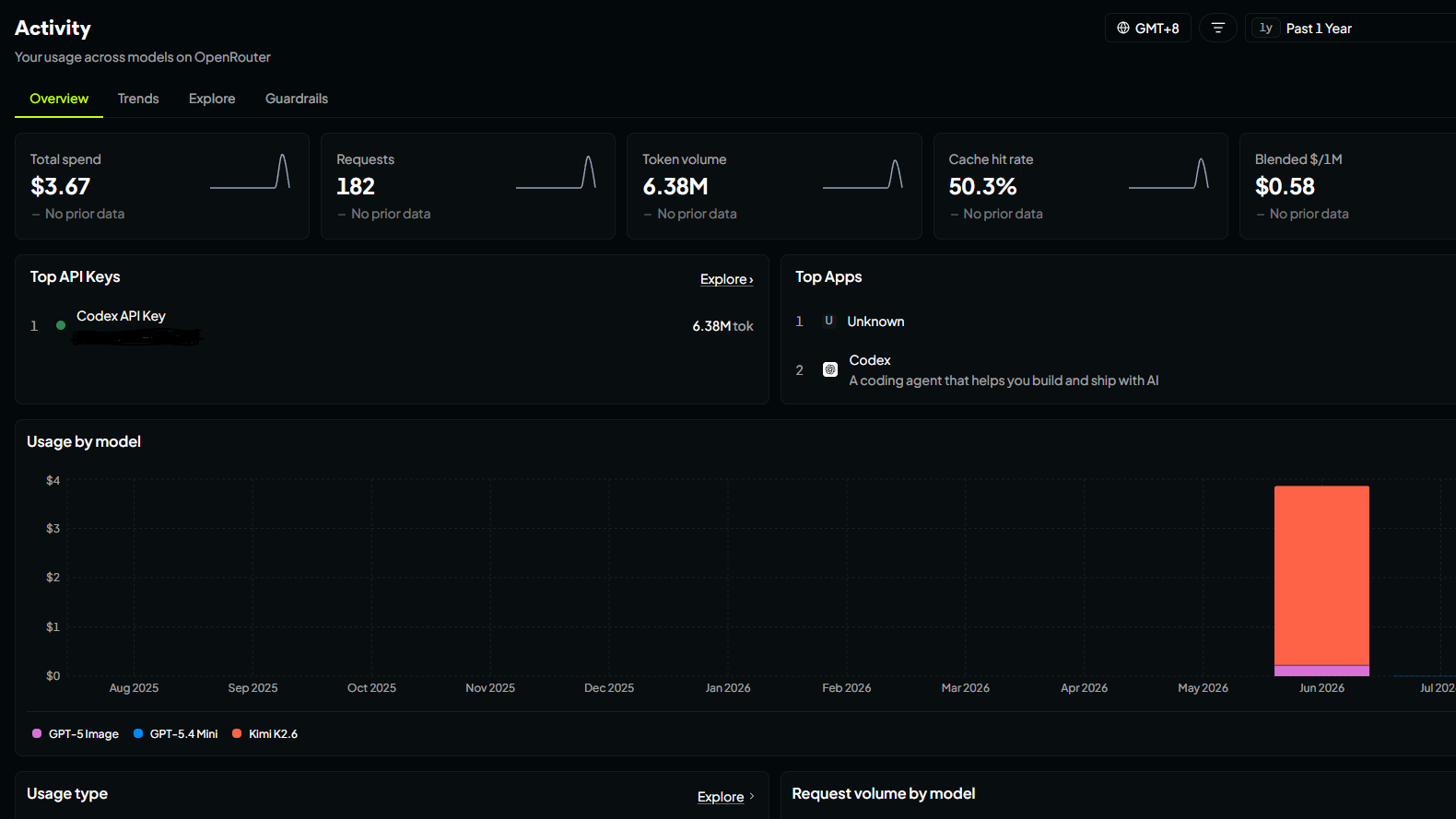Click the Token volume sparkline graph
Viewport: 1456px width, 819px height.
tap(863, 172)
